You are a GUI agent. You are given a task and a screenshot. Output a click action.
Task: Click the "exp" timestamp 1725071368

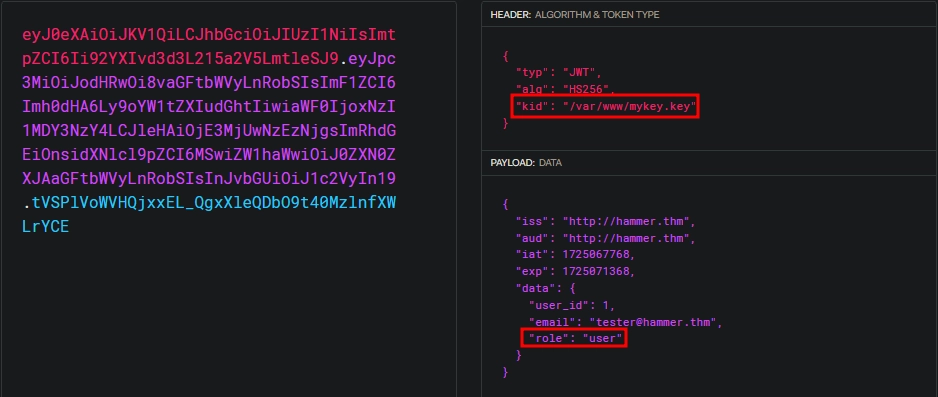coord(596,271)
